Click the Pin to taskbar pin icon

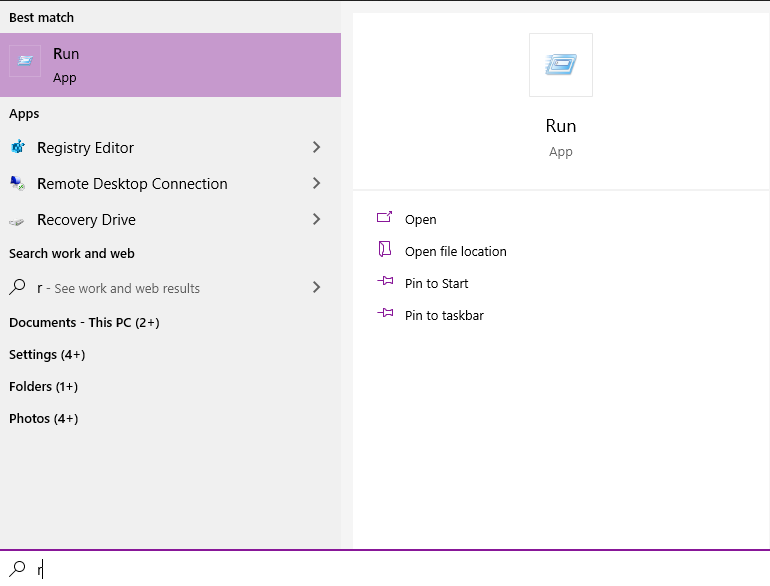pyautogui.click(x=384, y=314)
